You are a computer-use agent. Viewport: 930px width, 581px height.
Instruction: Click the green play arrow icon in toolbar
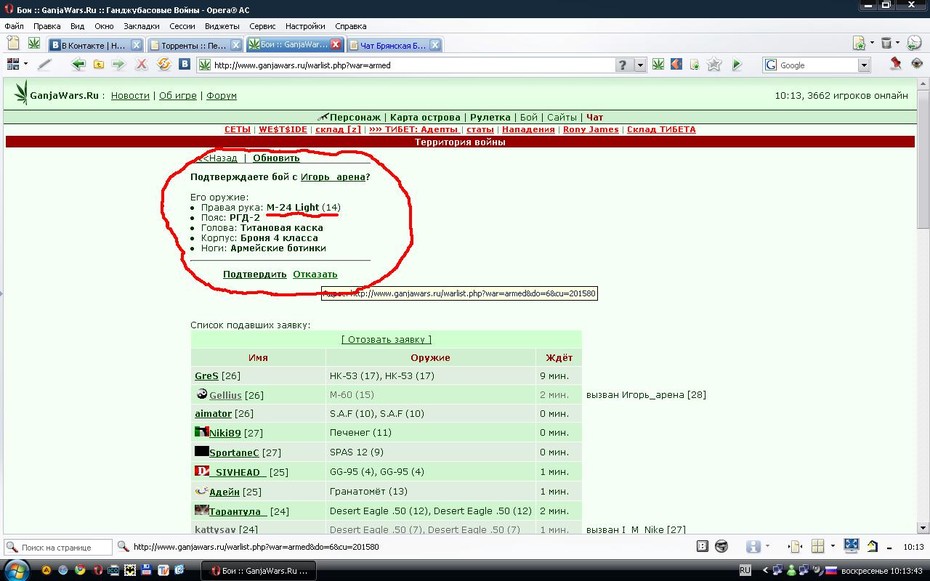737,64
